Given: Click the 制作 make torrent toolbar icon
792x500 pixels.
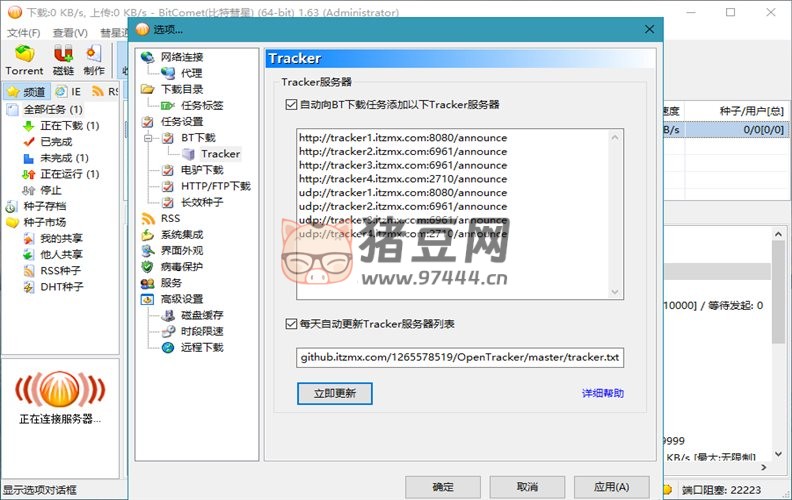Looking at the screenshot, I should click(94, 60).
